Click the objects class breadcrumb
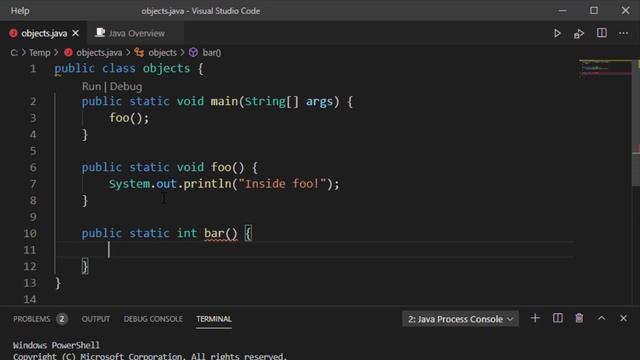 point(162,53)
